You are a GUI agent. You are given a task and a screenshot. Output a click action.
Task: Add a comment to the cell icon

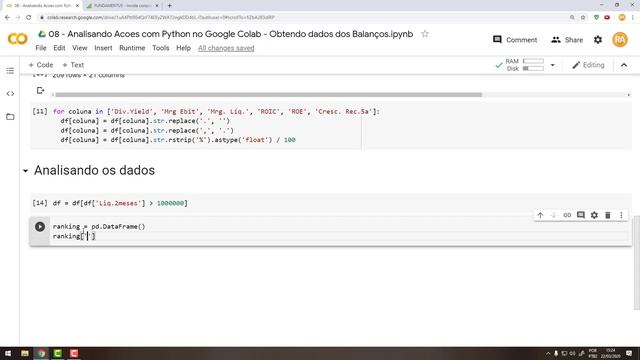(x=581, y=215)
